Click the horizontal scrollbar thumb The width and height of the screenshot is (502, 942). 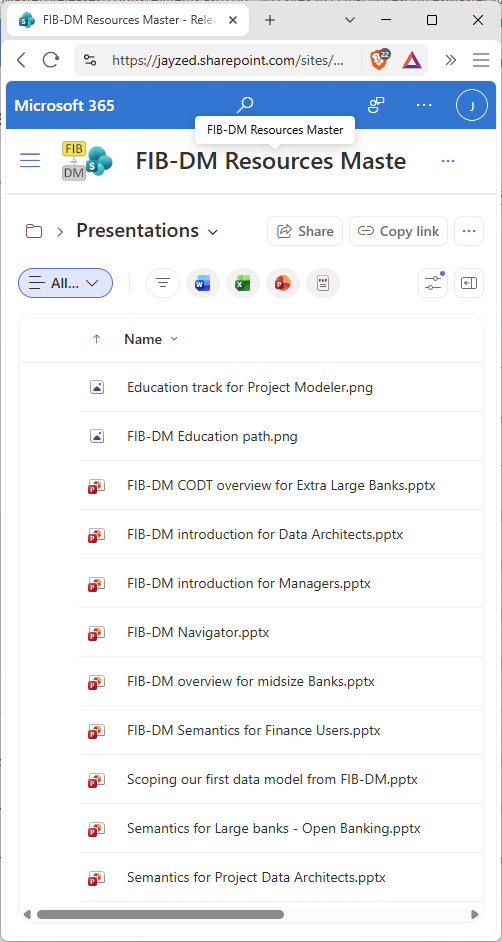160,915
